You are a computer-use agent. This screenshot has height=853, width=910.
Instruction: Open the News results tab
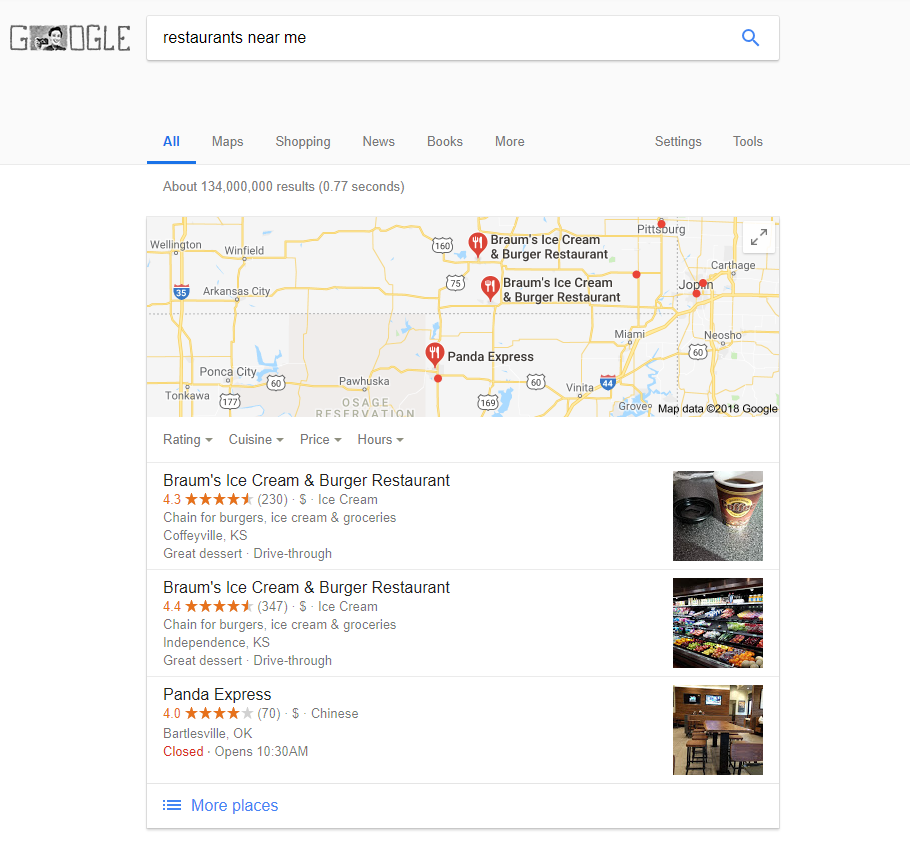click(378, 142)
